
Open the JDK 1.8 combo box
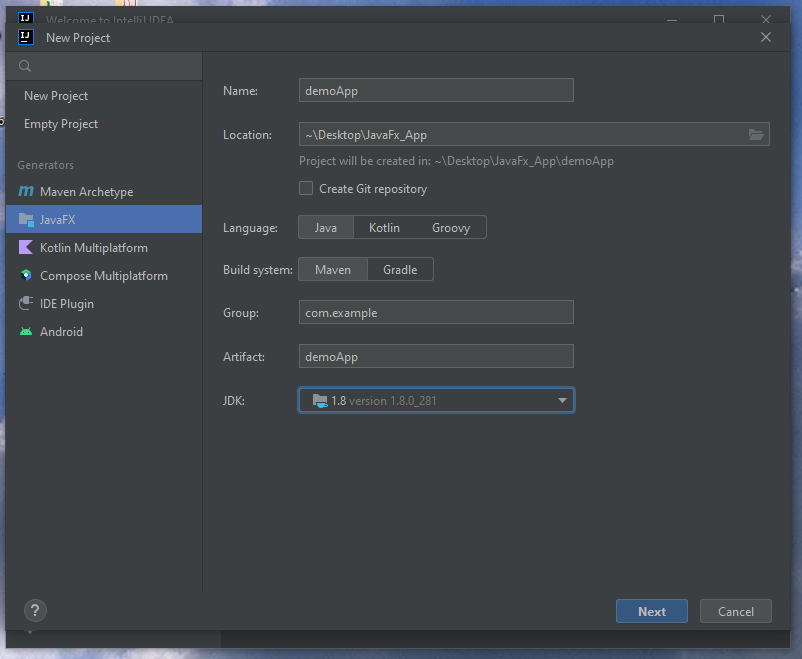click(436, 400)
